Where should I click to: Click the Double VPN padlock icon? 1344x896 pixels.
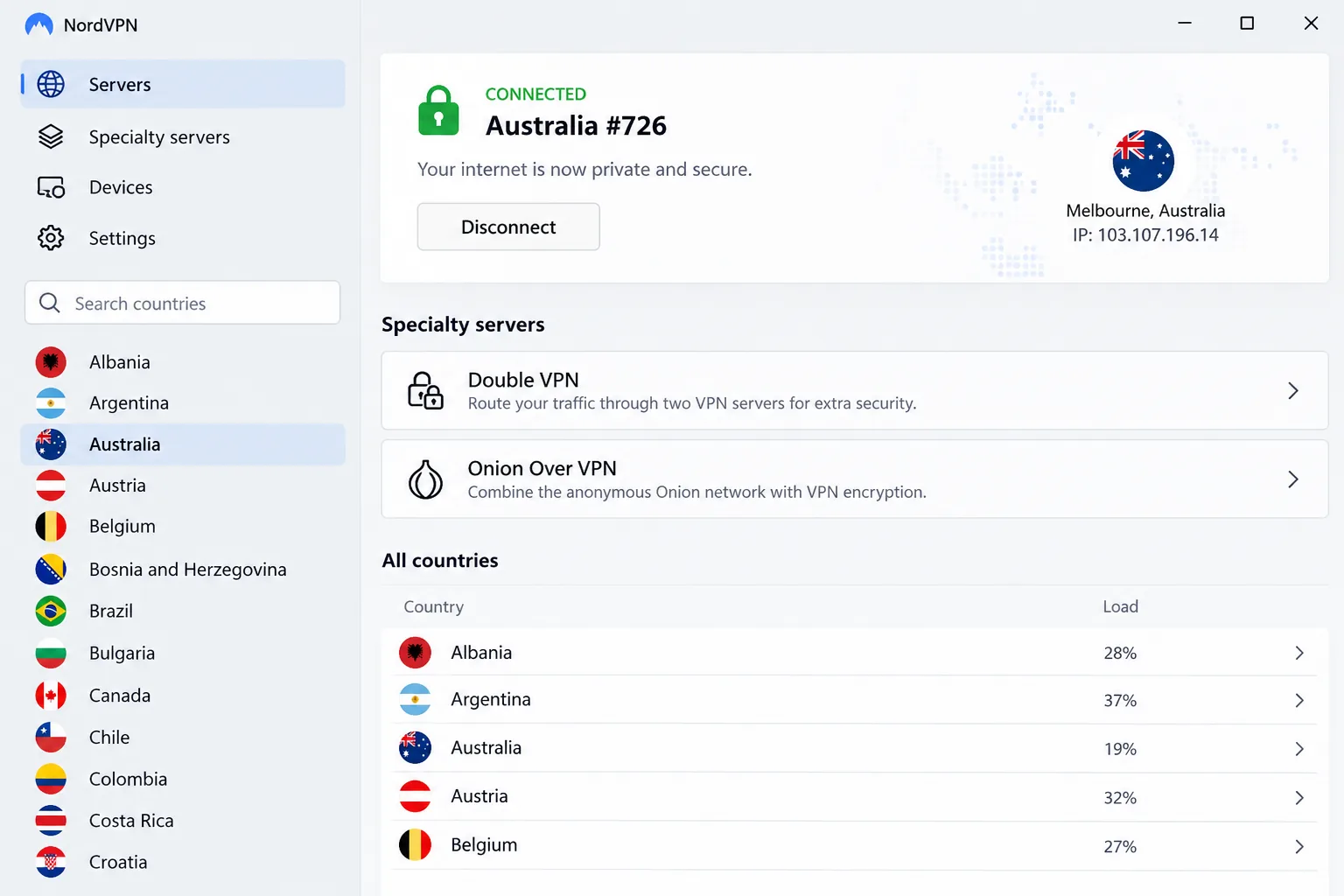[425, 390]
